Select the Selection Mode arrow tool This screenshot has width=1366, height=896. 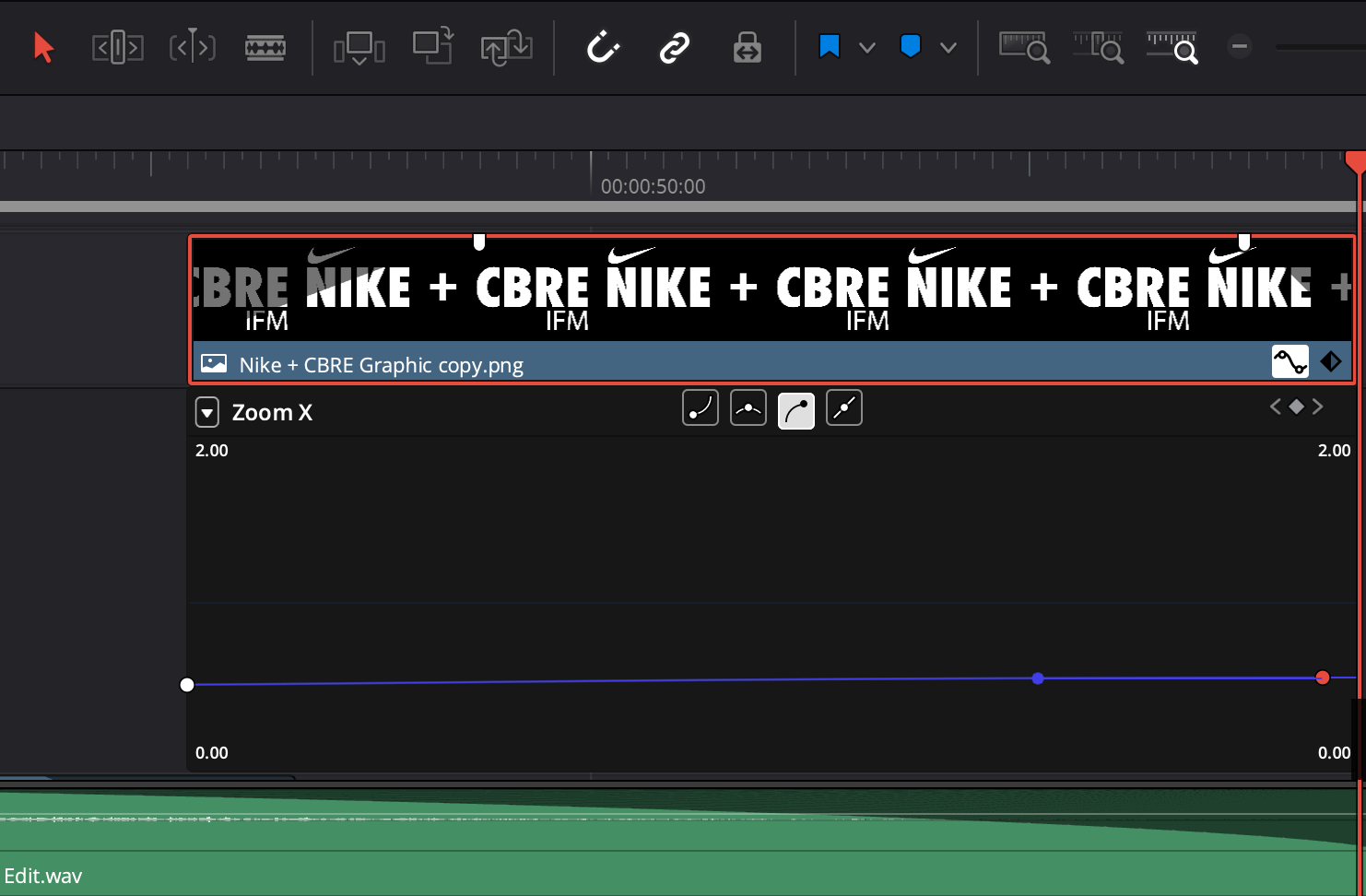(x=43, y=47)
